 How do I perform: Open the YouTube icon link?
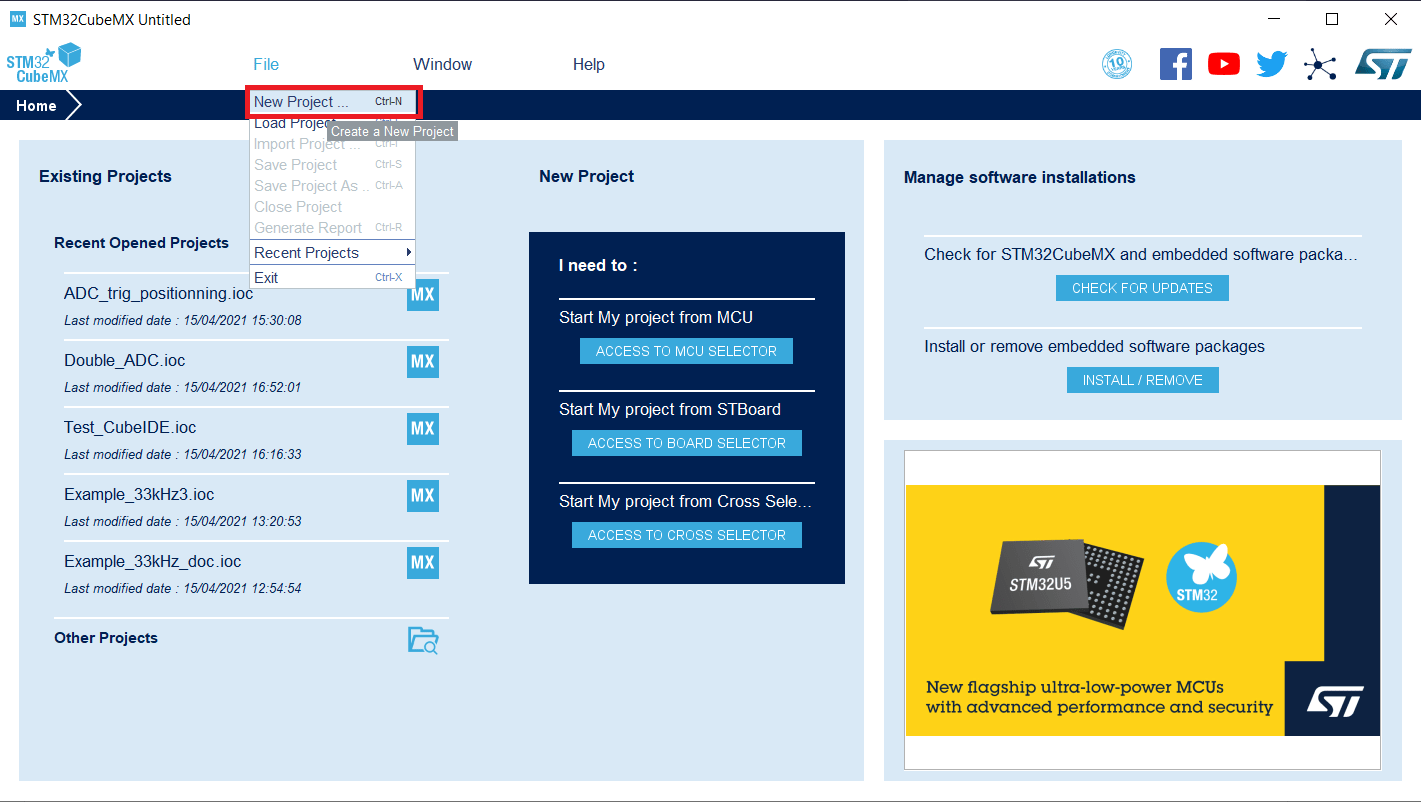tap(1224, 64)
